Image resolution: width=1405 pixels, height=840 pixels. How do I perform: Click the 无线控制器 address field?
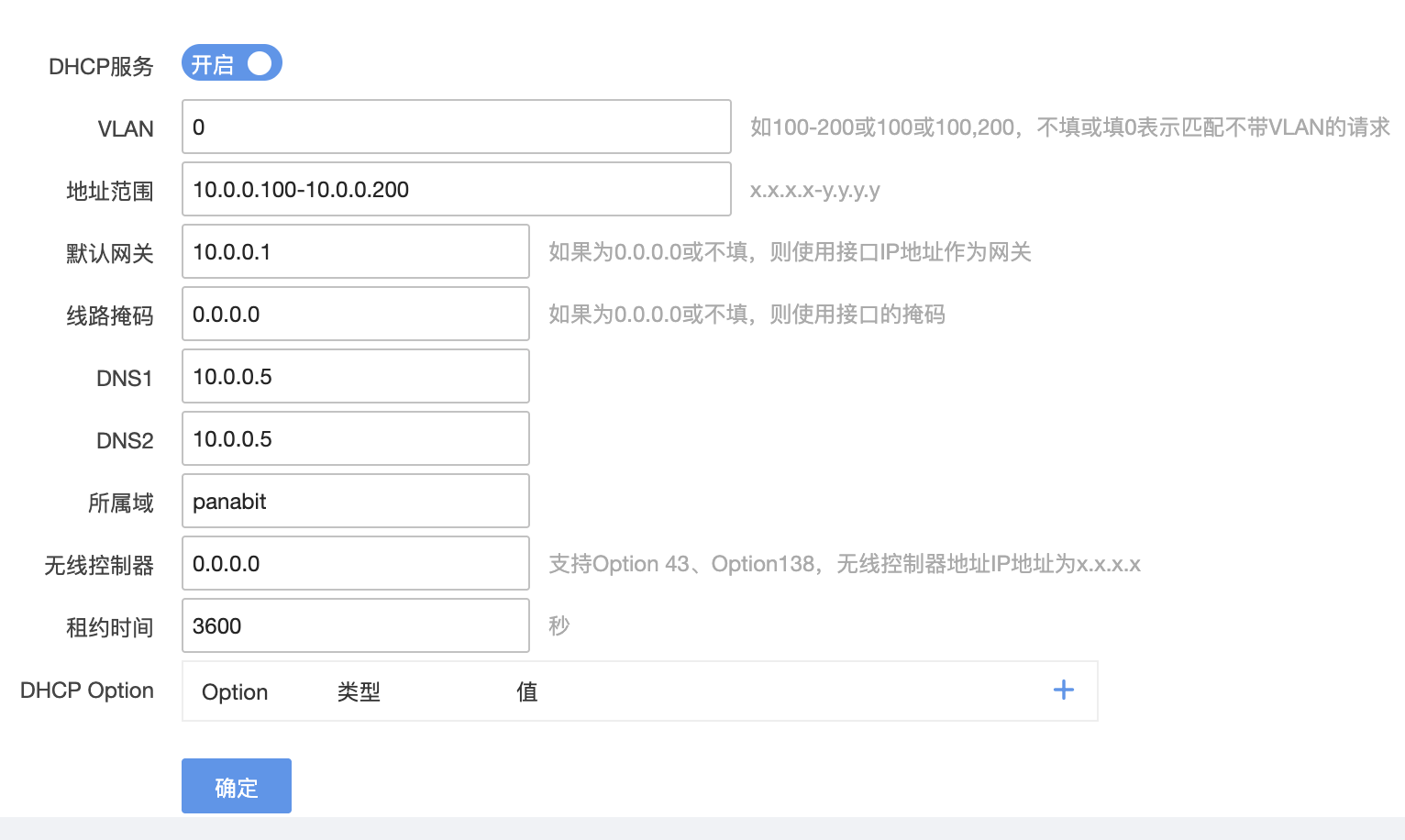click(x=355, y=564)
